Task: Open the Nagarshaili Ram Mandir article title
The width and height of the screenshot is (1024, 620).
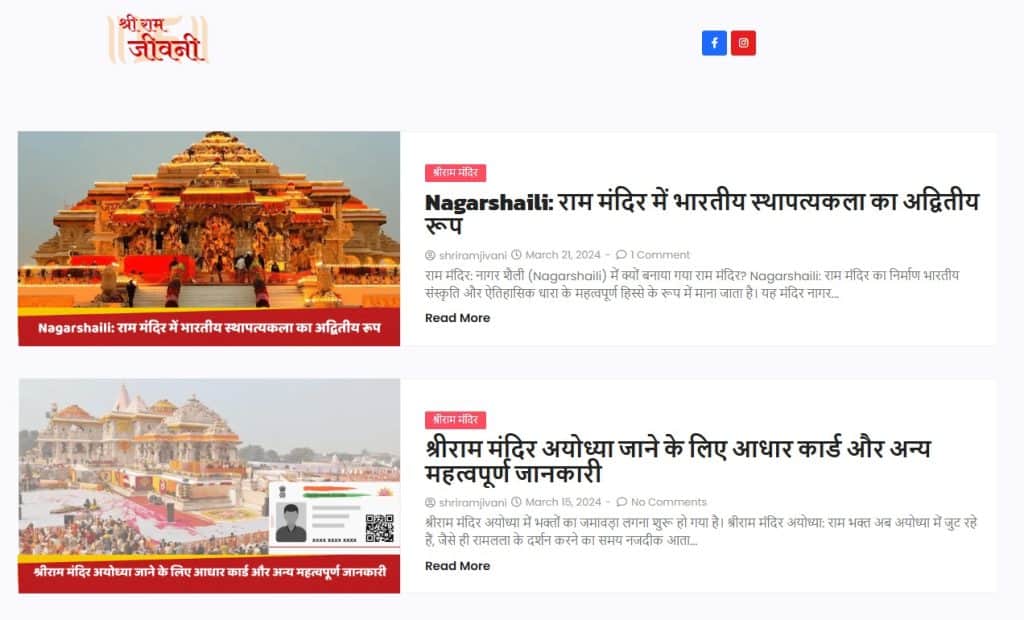Action: (x=702, y=214)
